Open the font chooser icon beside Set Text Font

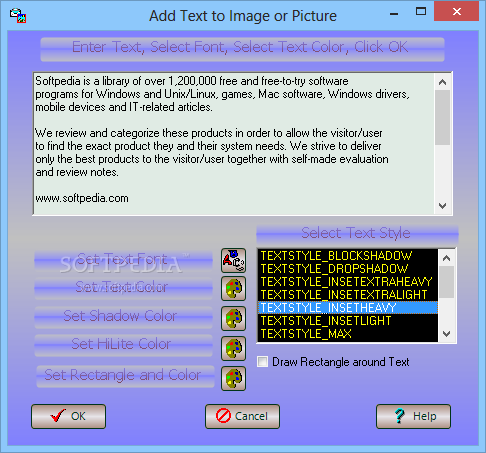pyautogui.click(x=233, y=260)
